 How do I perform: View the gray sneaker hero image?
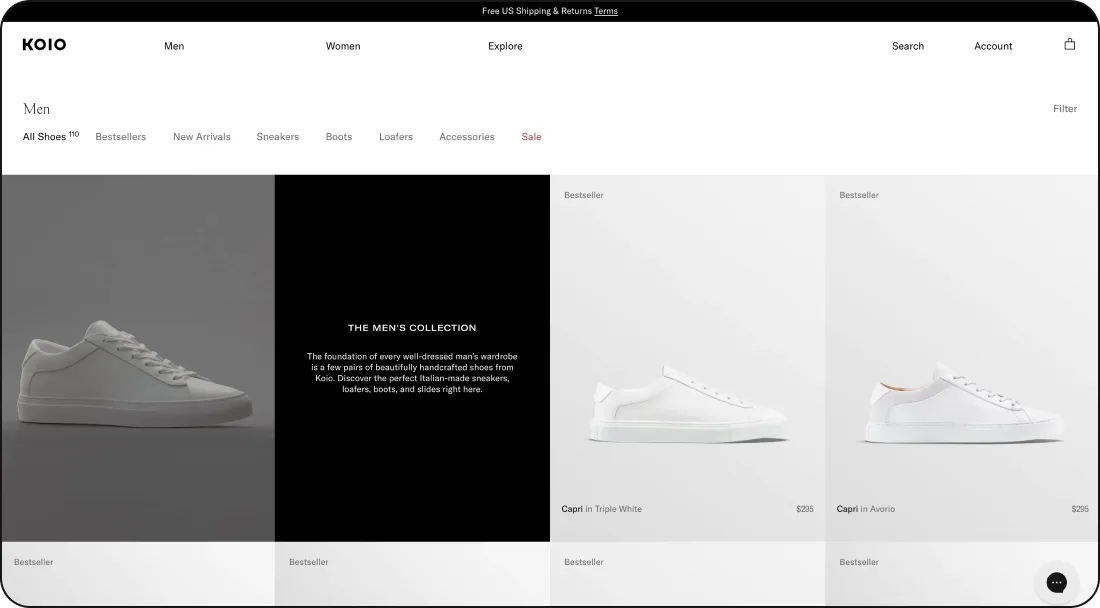point(138,358)
